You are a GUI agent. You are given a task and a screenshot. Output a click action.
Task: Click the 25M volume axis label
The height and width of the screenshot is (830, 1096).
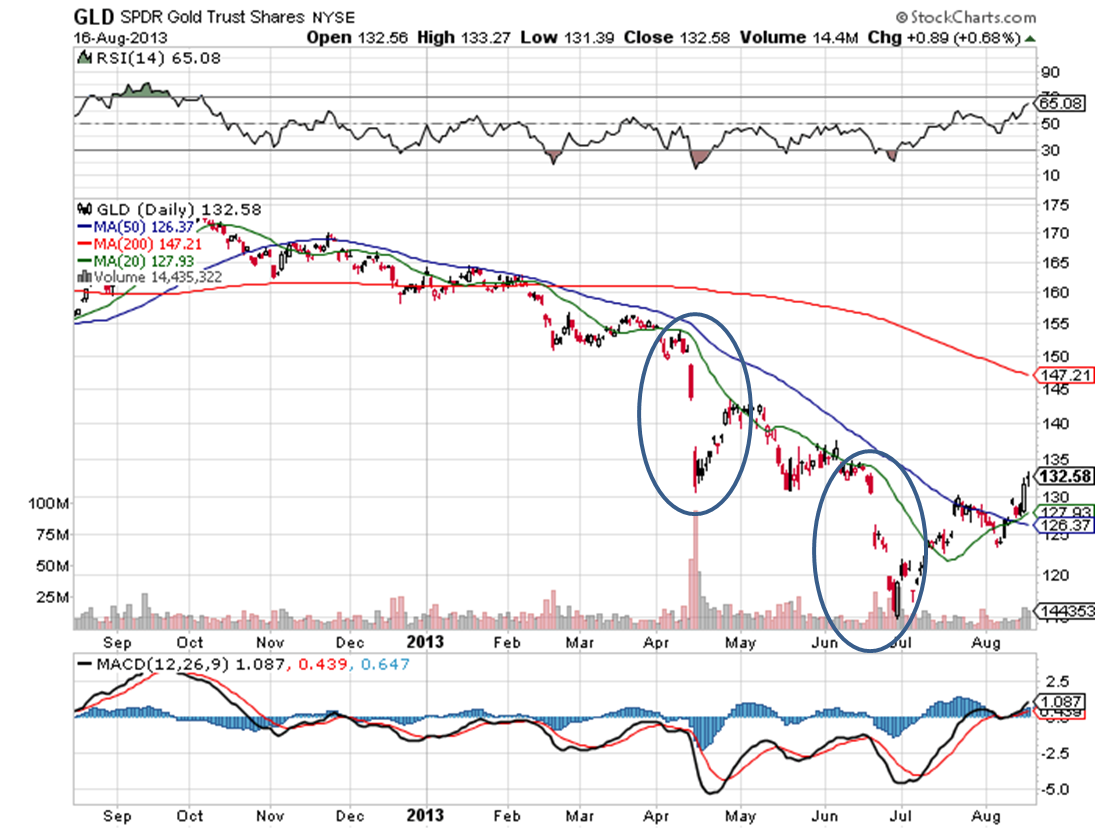pos(52,597)
